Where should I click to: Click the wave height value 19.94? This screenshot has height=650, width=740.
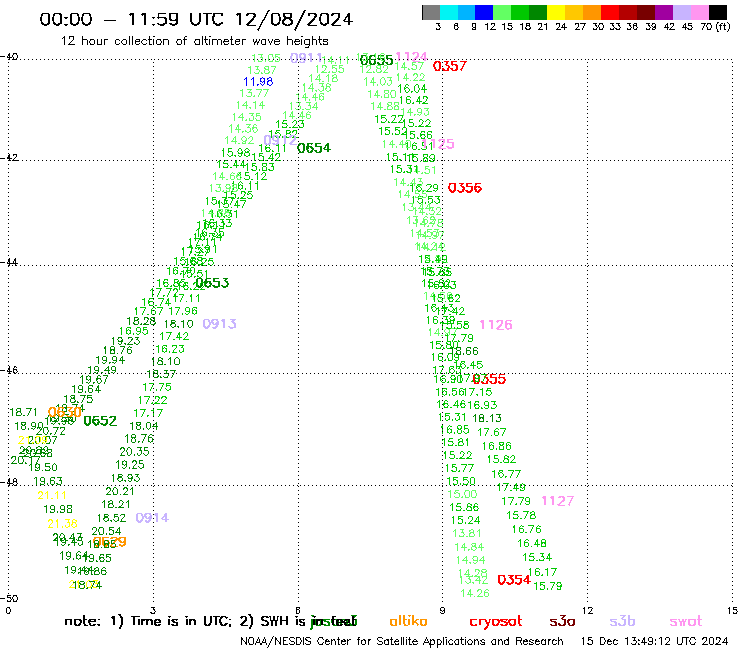click(110, 360)
